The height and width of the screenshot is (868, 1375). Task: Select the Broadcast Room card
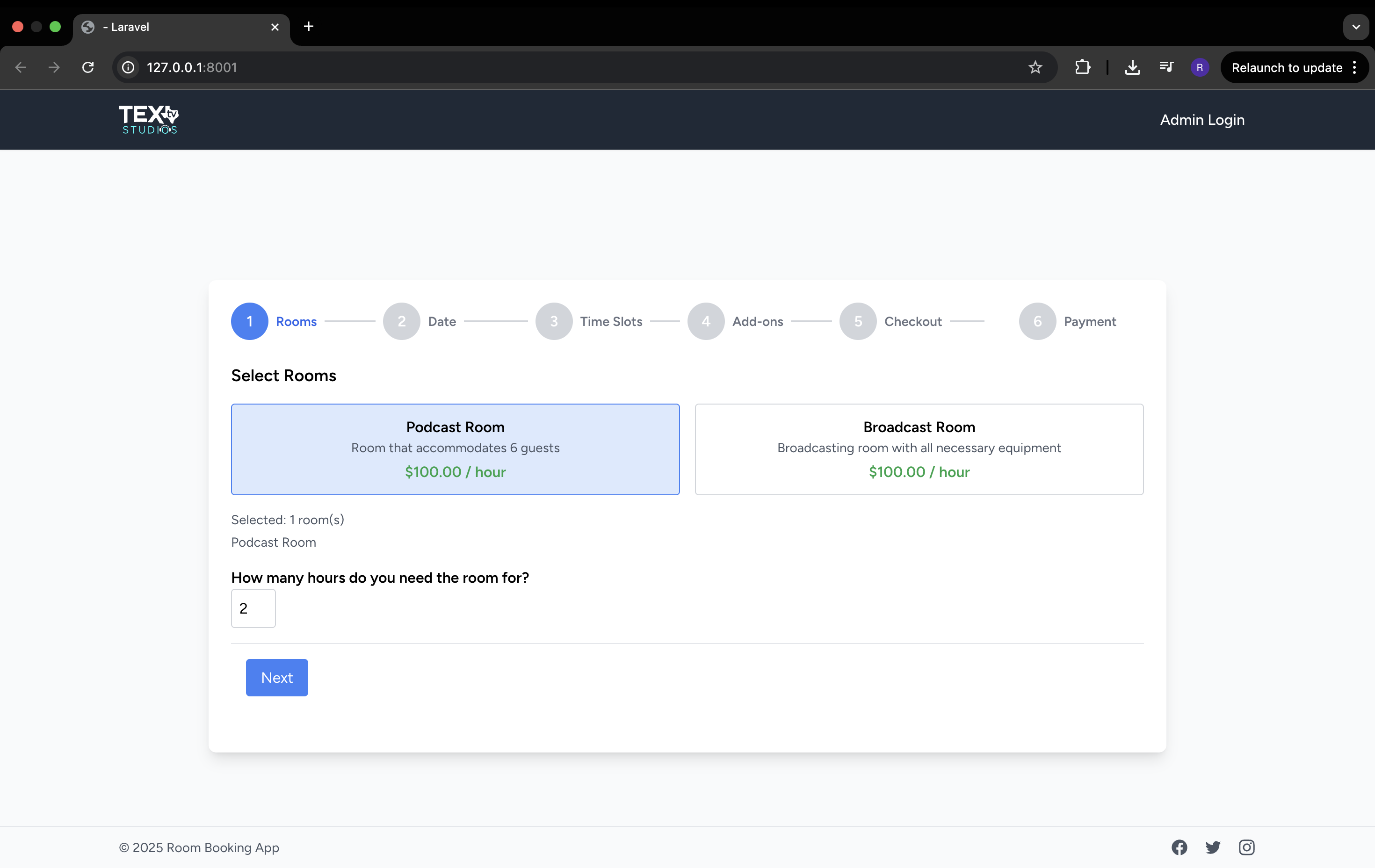(x=919, y=449)
